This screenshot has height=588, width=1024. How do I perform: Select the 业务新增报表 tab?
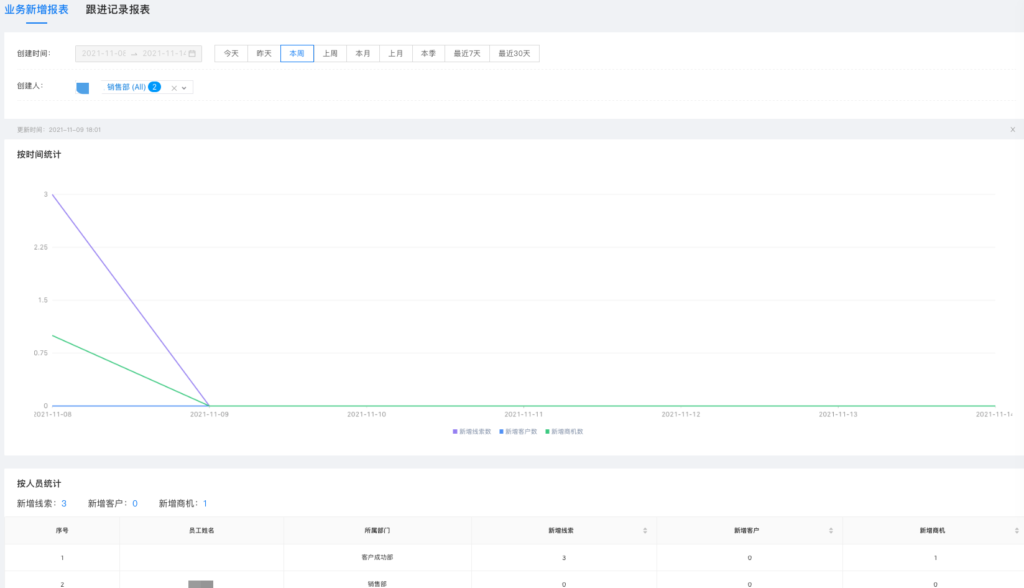37,10
